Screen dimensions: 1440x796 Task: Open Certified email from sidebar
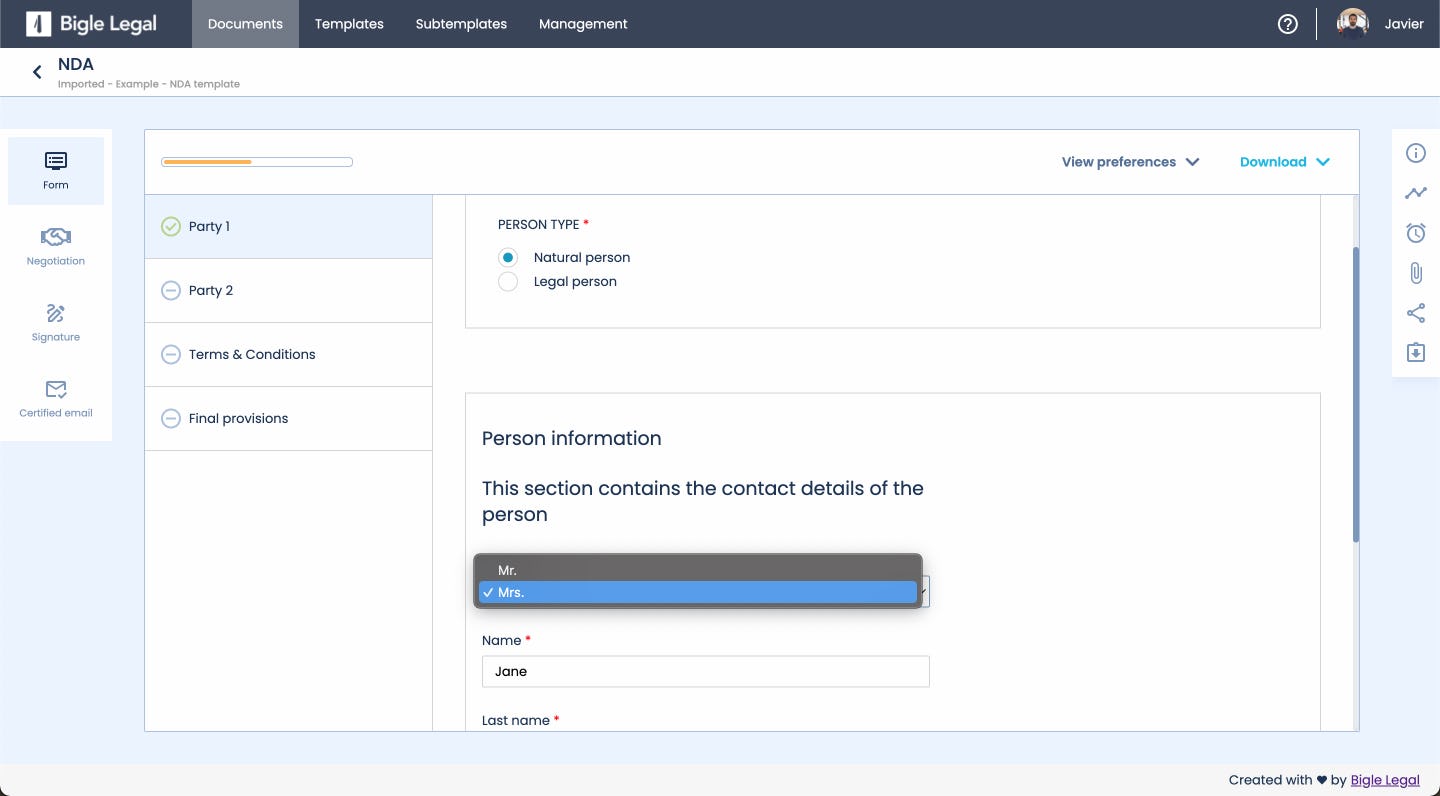click(x=56, y=398)
